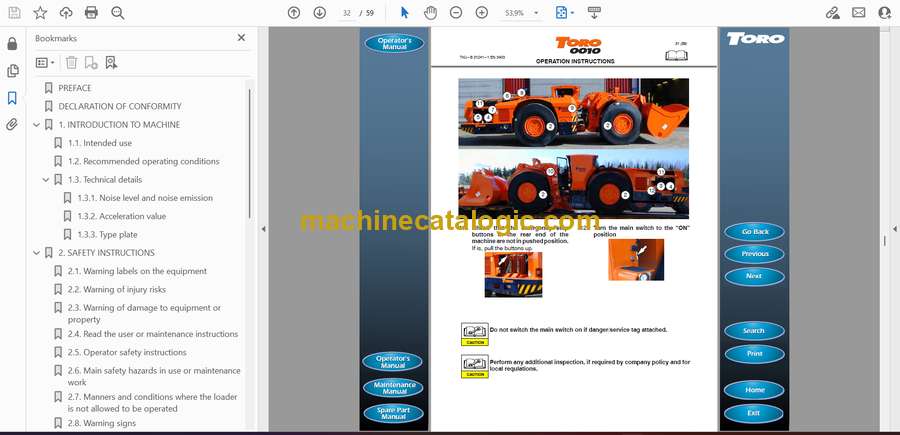Go to the next page with the down arrow
The height and width of the screenshot is (435, 900).
click(x=320, y=13)
